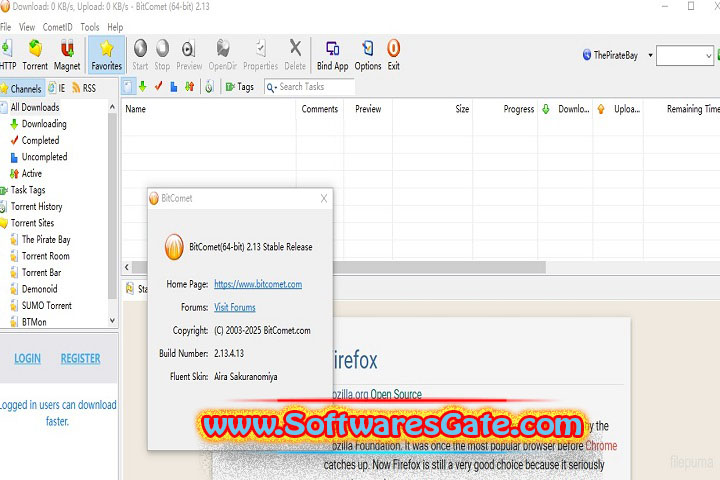Open the View menu

(x=27, y=27)
